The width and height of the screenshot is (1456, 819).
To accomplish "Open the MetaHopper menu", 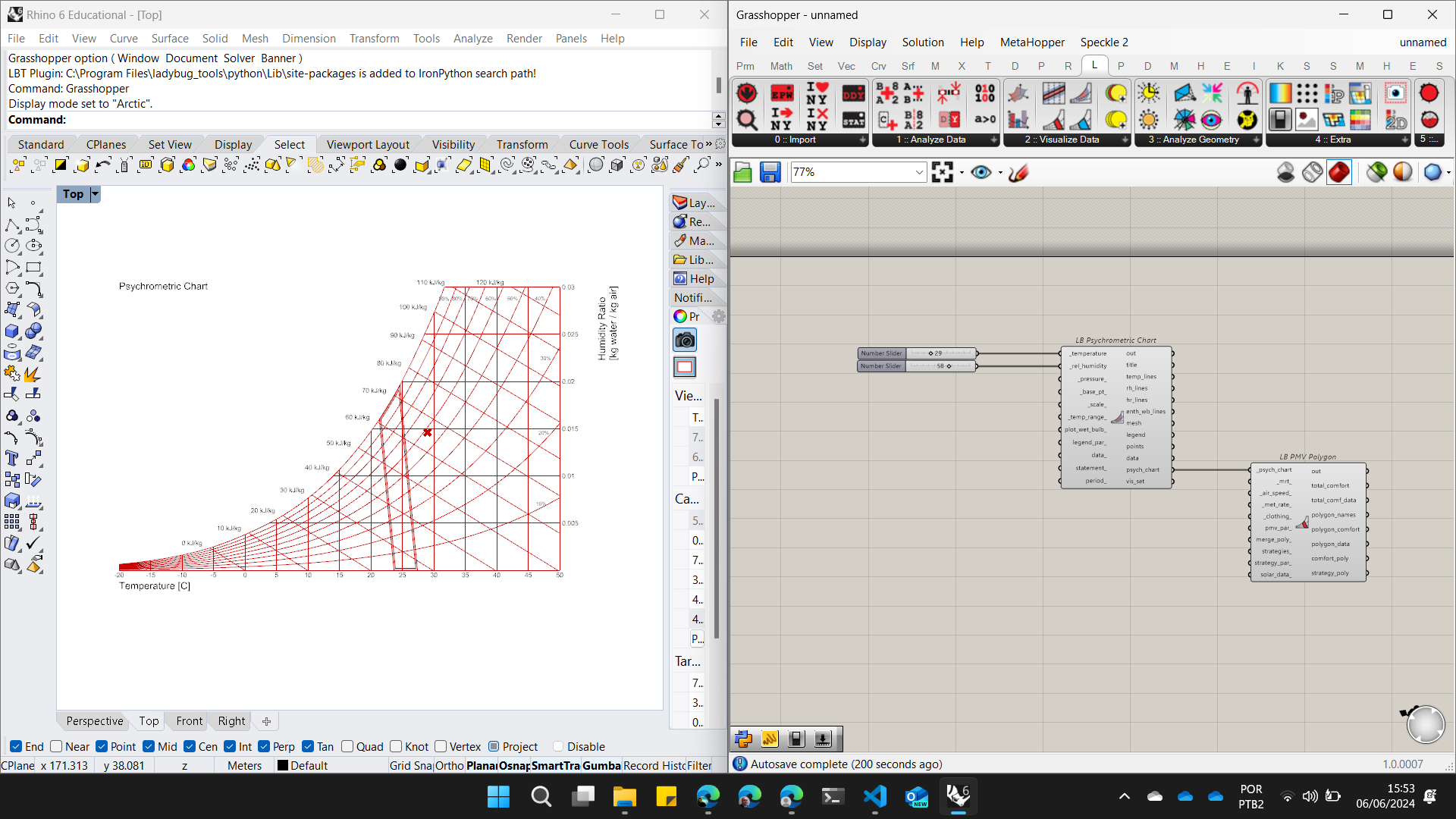I will click(1032, 42).
